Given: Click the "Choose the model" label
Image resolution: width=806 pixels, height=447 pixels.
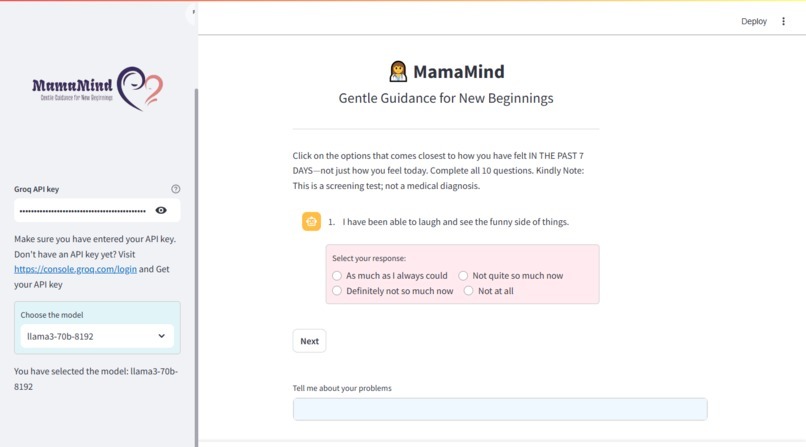Looking at the screenshot, I should 52,315.
